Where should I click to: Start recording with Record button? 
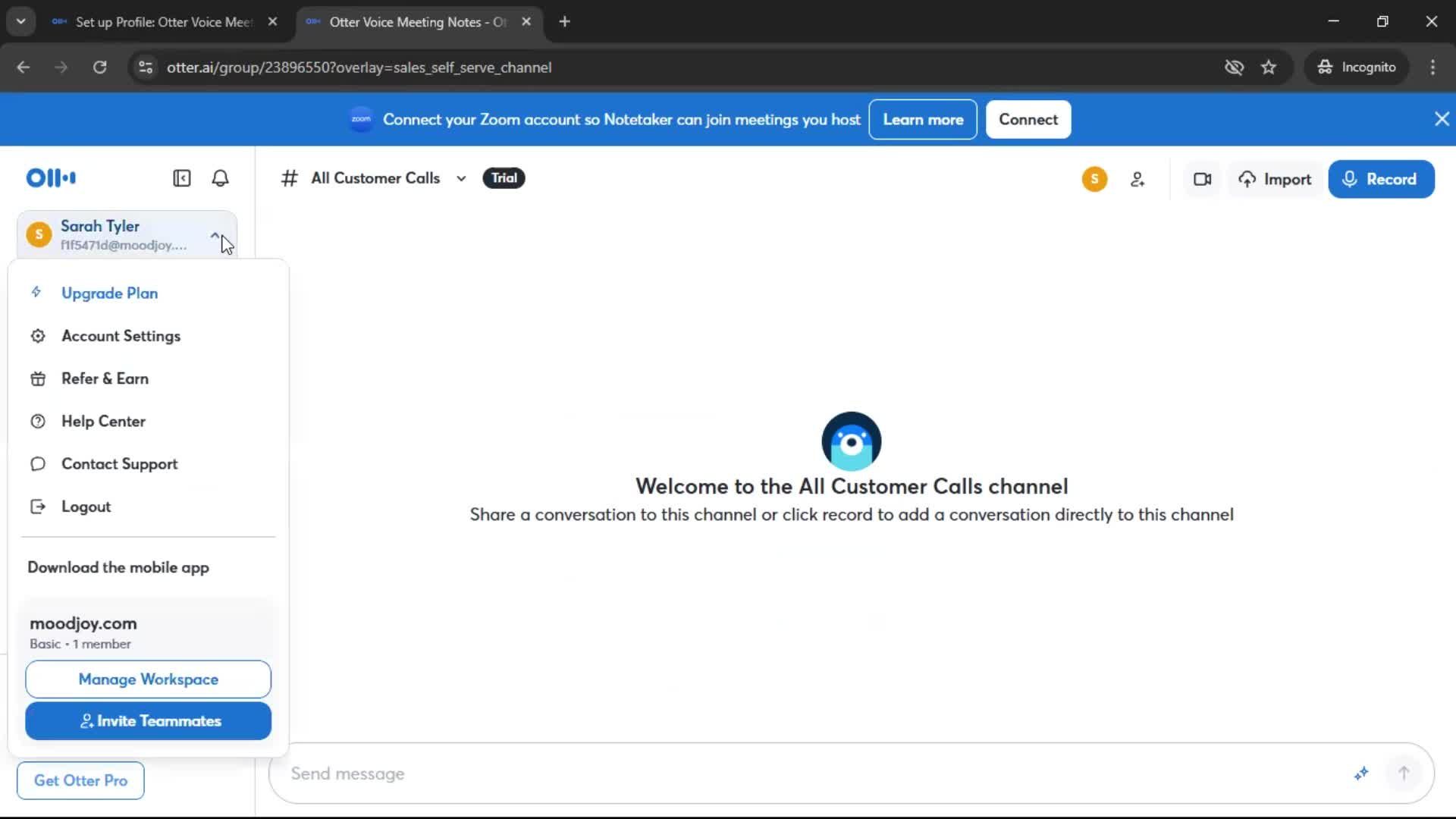1381,179
